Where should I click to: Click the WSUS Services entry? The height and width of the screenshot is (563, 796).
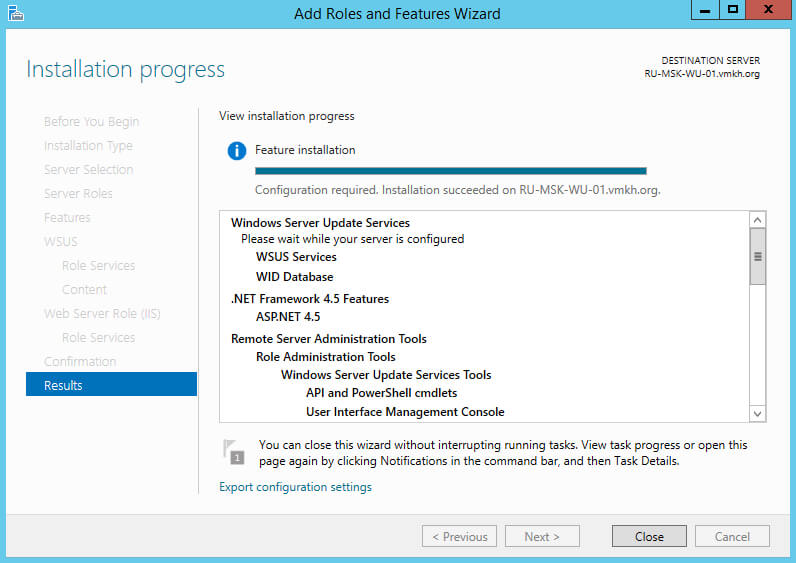coord(296,257)
